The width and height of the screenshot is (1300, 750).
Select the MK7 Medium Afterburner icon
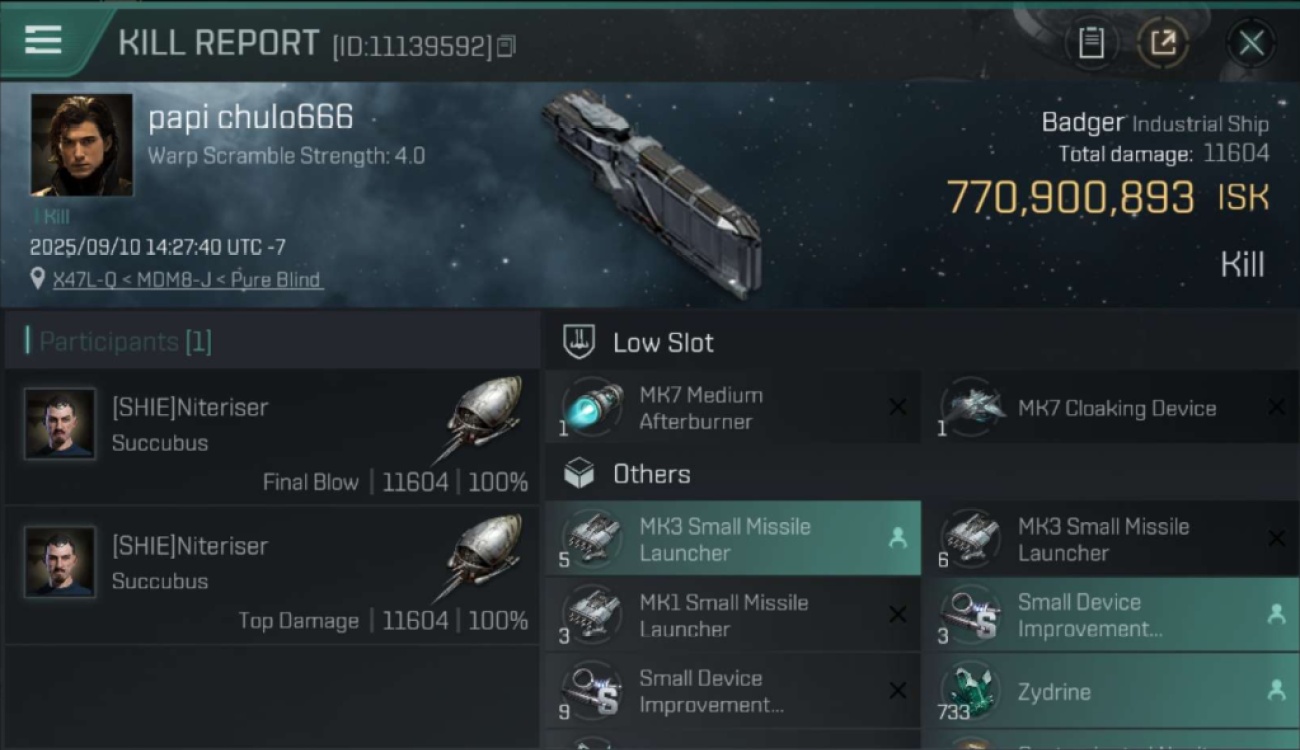[x=592, y=408]
